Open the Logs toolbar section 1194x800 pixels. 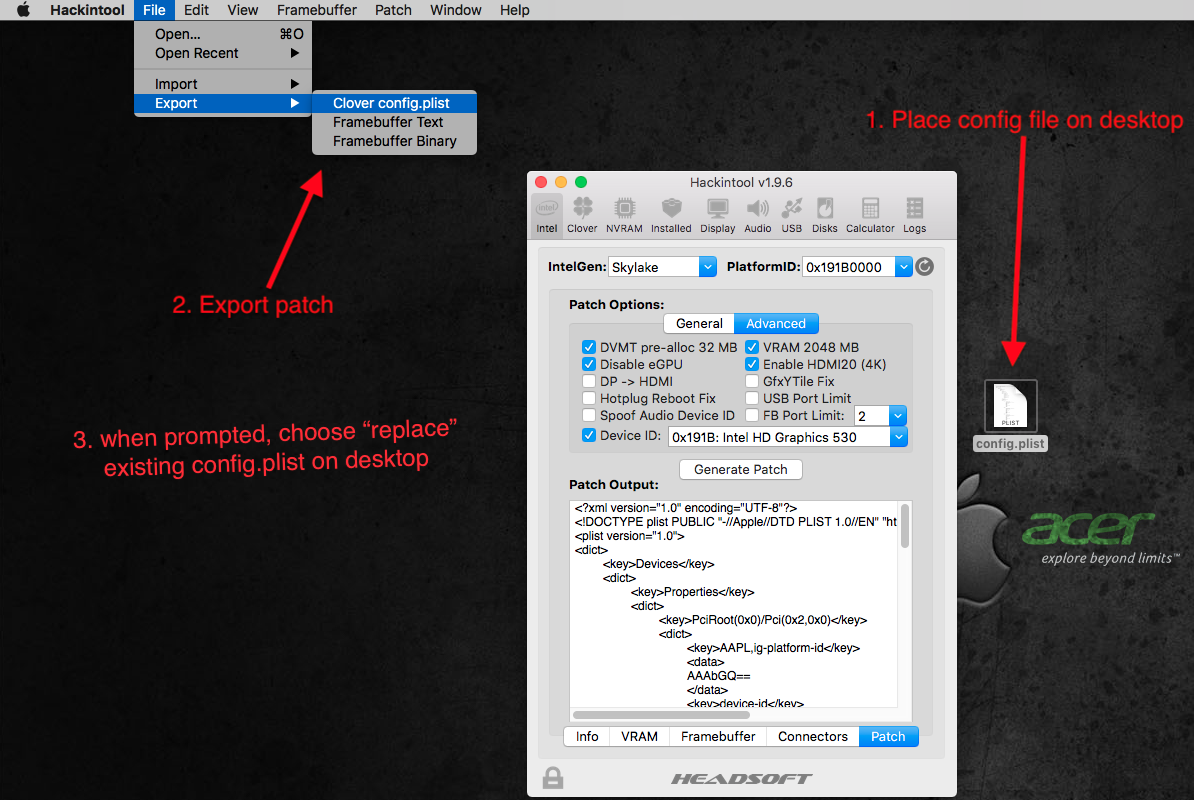915,215
